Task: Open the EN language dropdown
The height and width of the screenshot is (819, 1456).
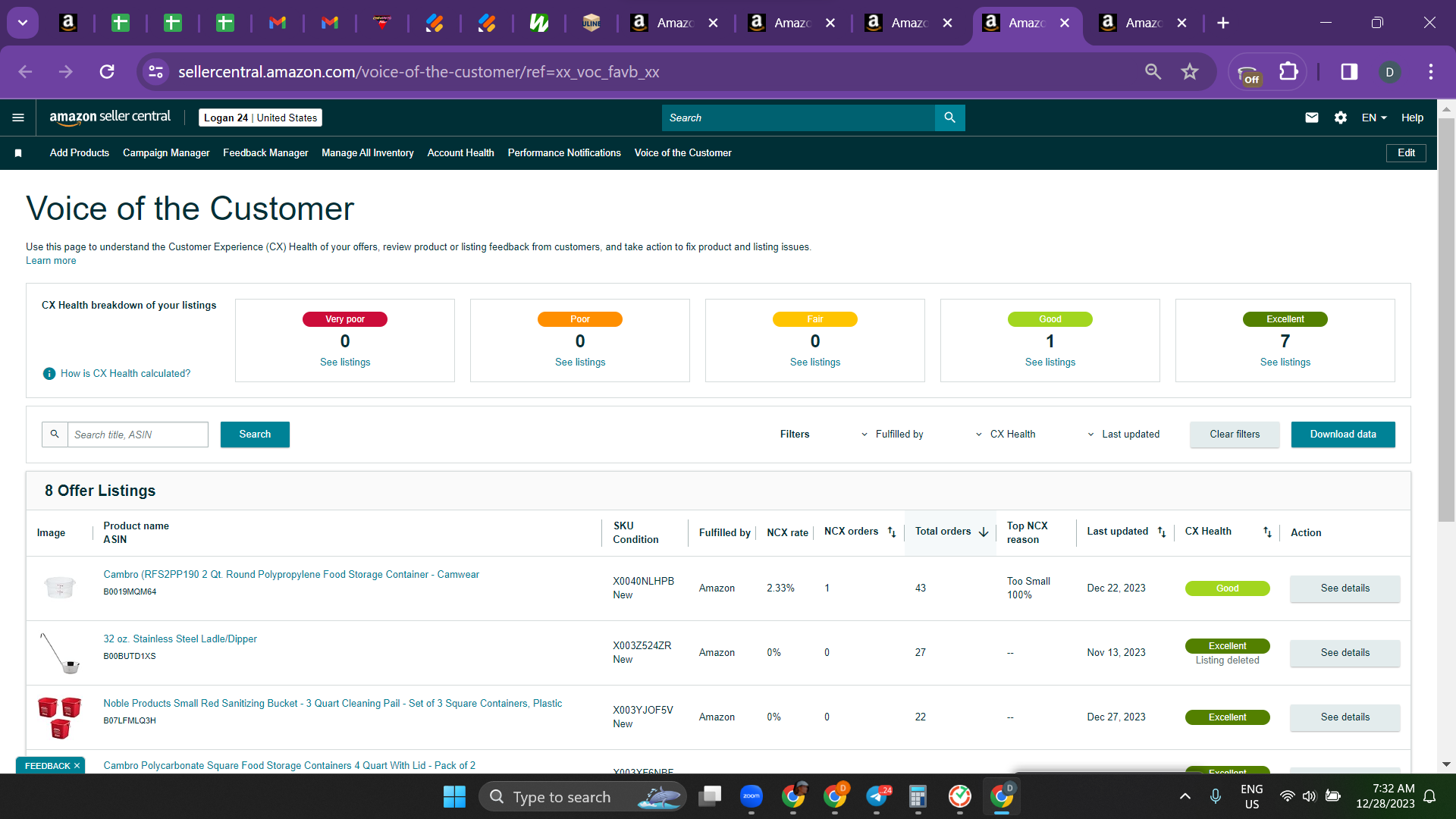Action: point(1374,118)
